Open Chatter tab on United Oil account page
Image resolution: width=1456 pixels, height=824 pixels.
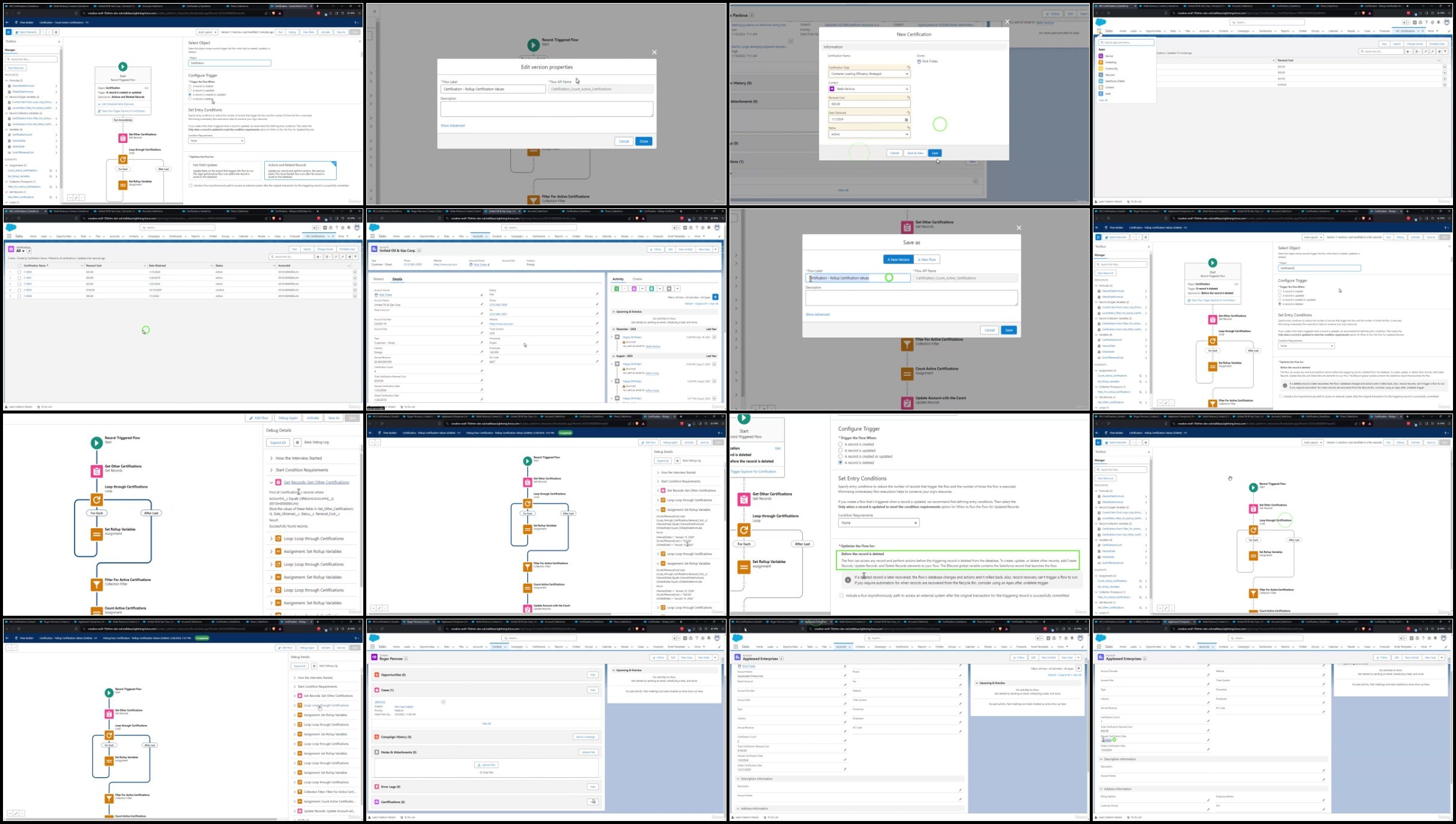click(638, 279)
